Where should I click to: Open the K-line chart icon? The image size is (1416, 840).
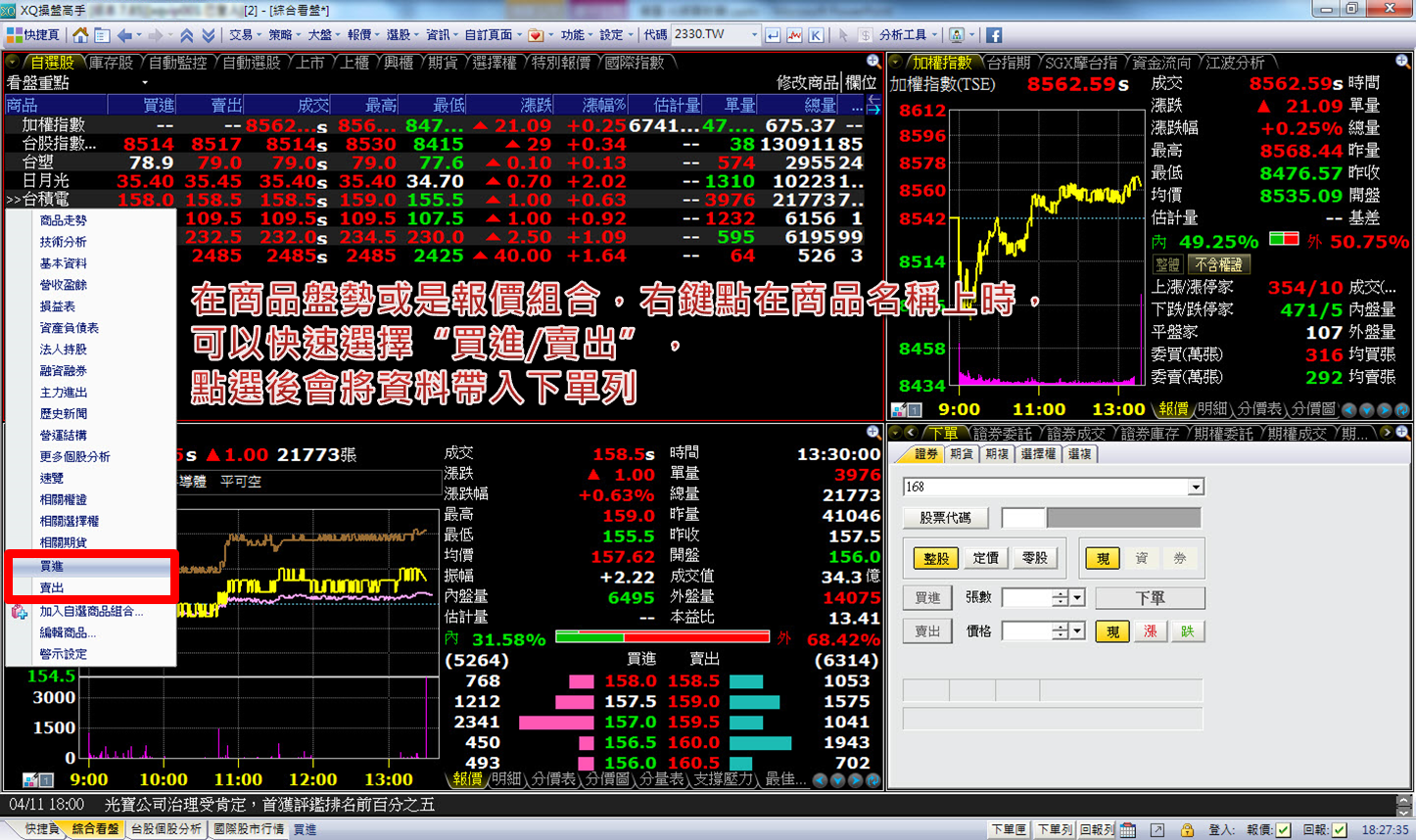(x=815, y=35)
